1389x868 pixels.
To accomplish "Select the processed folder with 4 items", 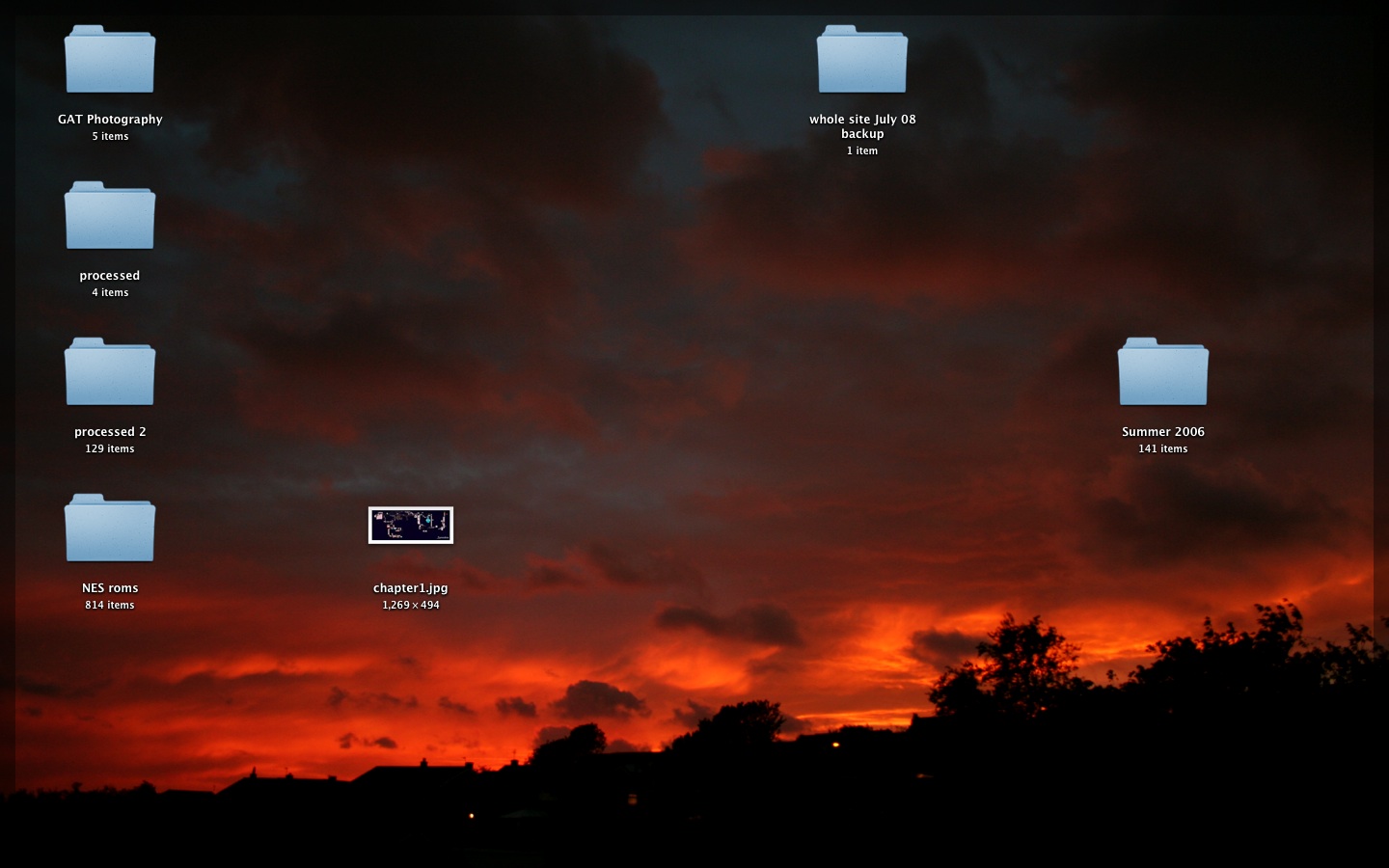I will (109, 216).
